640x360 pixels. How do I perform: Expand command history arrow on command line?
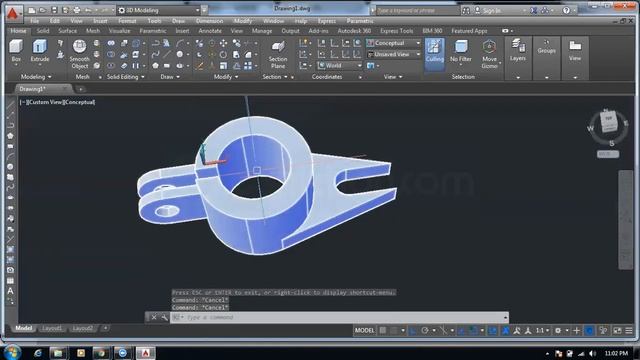coord(505,317)
